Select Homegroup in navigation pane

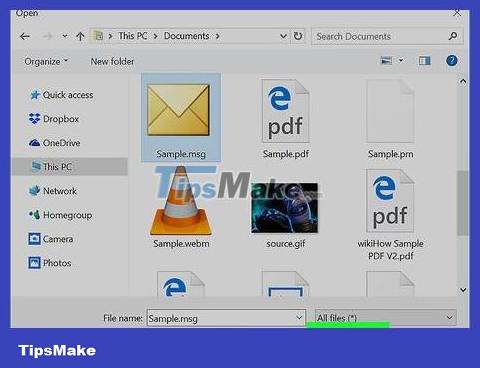tap(60, 215)
